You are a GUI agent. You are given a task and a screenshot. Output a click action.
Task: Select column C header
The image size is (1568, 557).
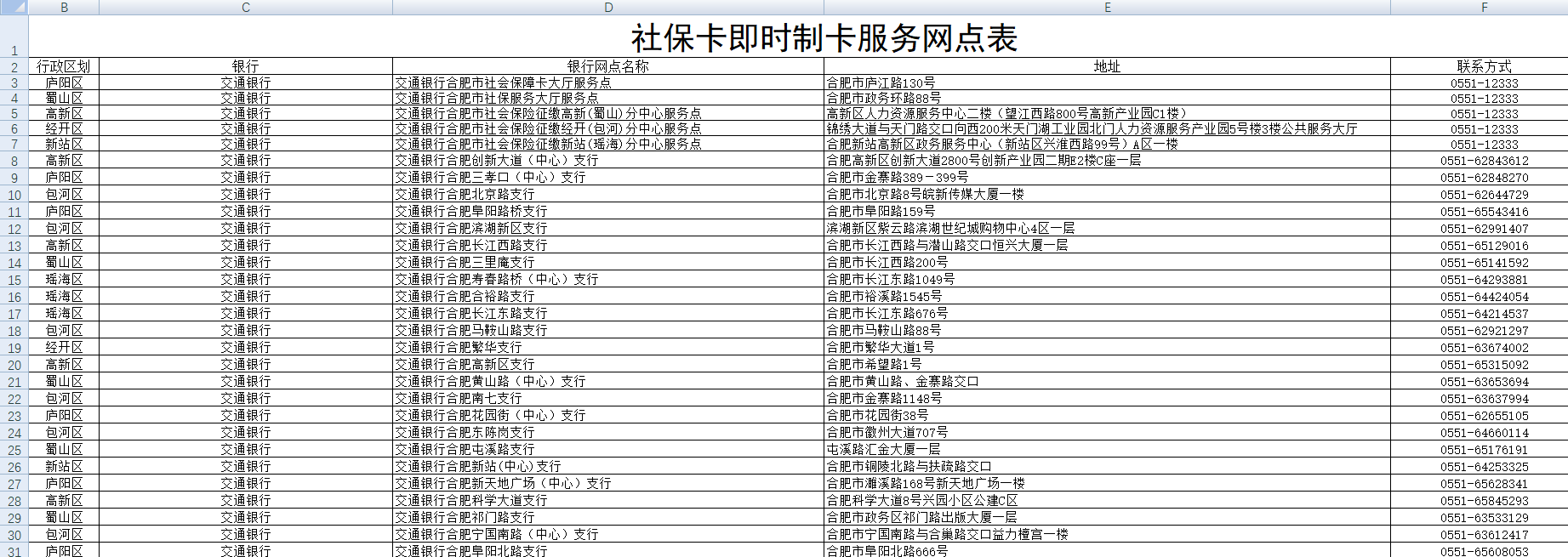pos(246,7)
